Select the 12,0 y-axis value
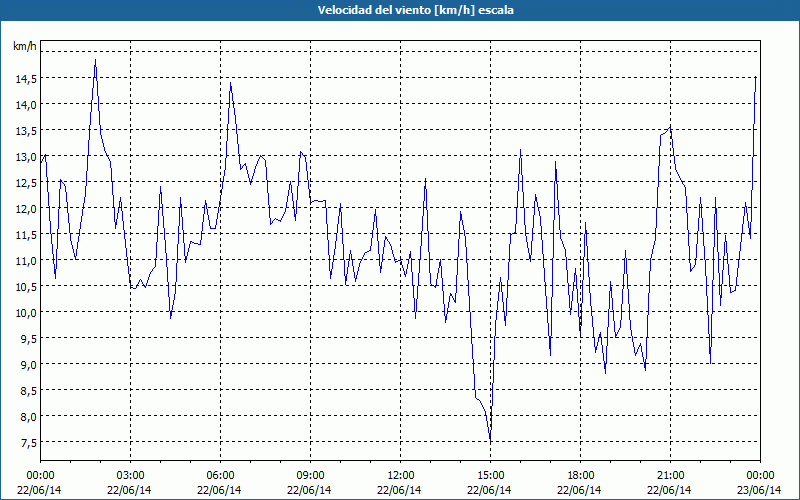Image resolution: width=800 pixels, height=500 pixels. point(25,209)
